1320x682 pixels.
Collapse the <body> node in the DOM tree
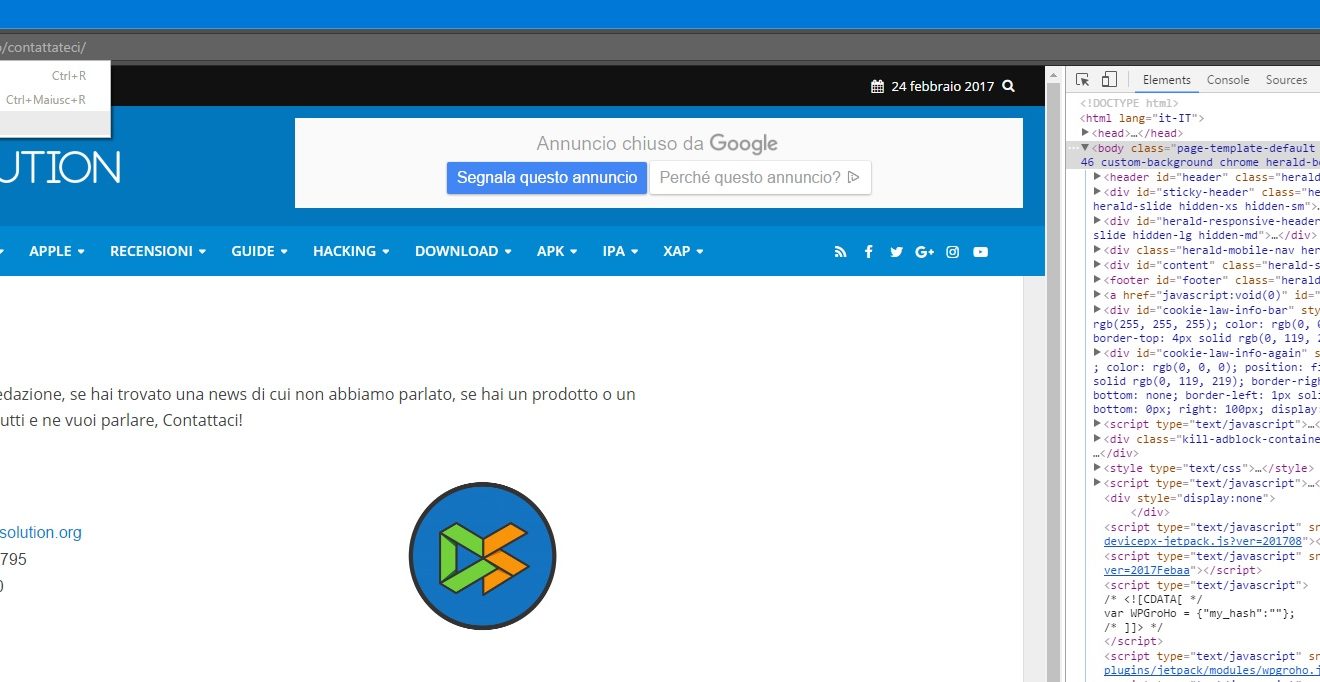1086,148
